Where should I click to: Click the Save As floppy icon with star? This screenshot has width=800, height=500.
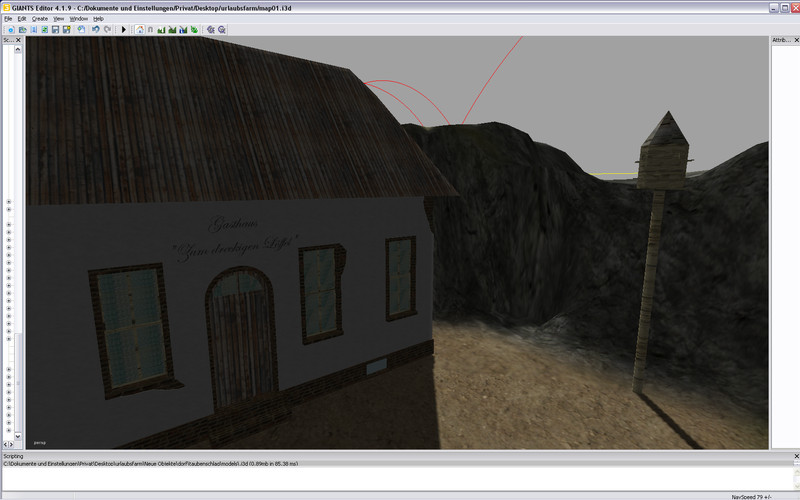[66, 30]
